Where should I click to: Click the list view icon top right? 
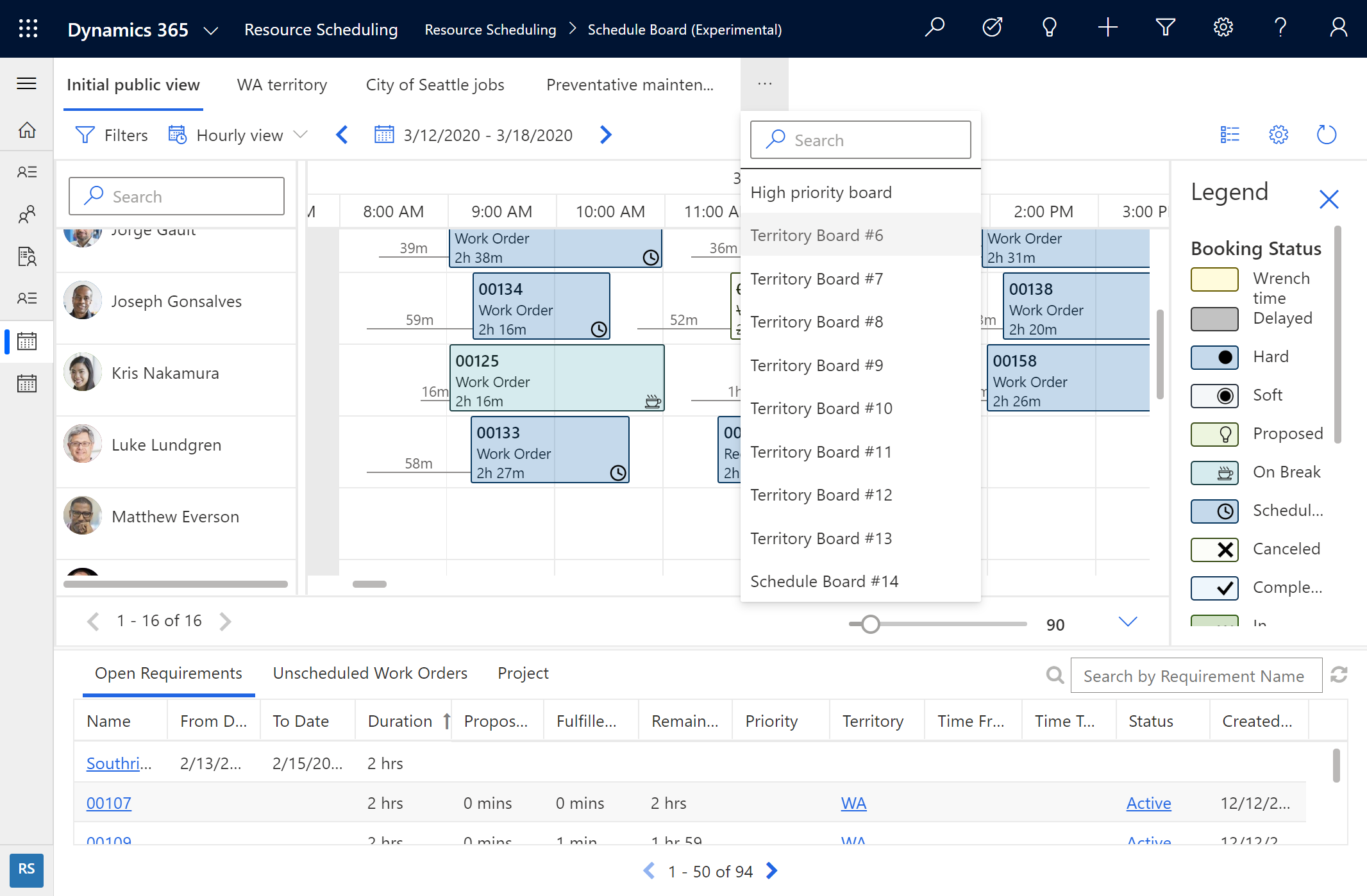tap(1229, 133)
